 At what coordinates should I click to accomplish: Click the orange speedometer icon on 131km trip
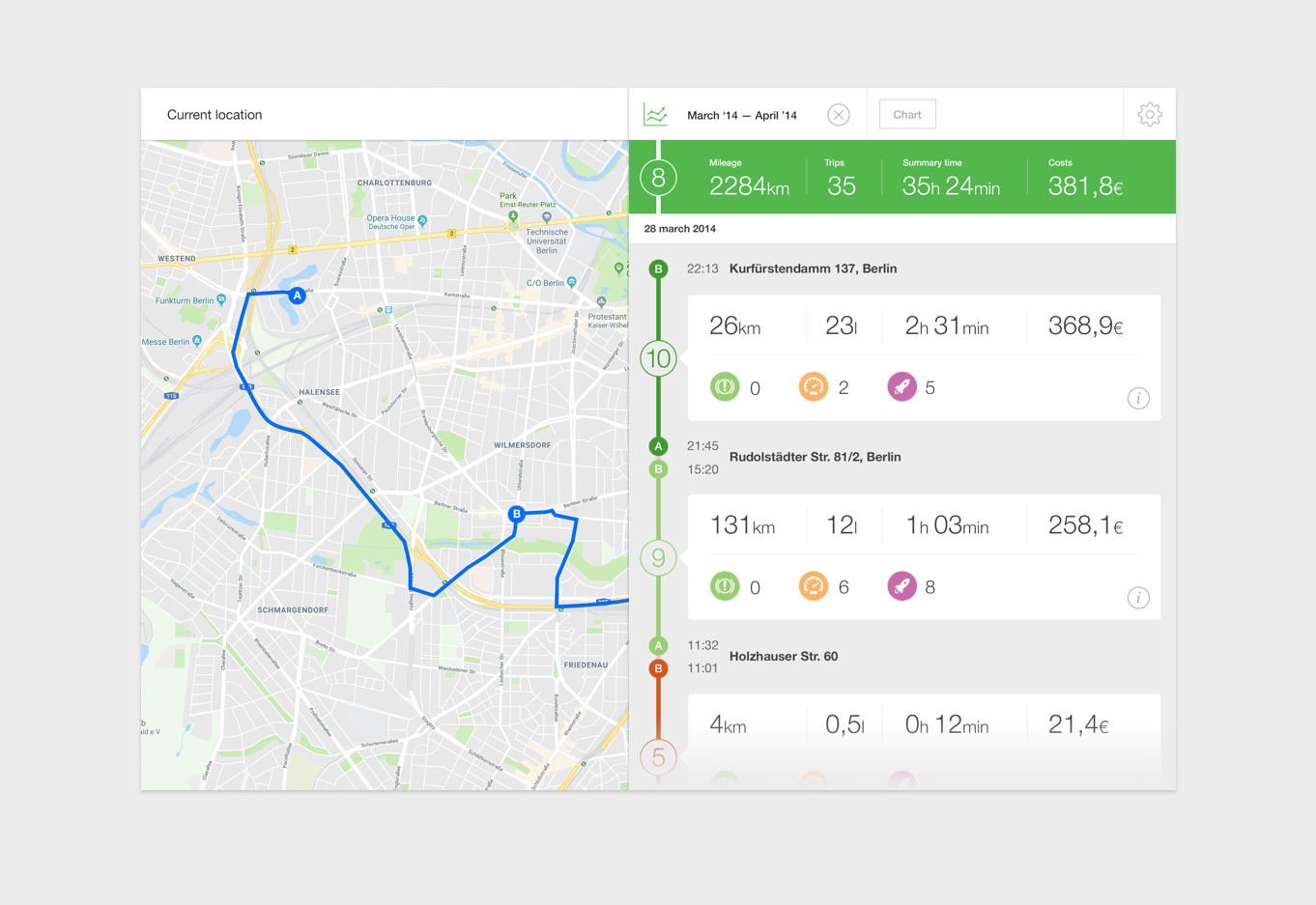814,586
